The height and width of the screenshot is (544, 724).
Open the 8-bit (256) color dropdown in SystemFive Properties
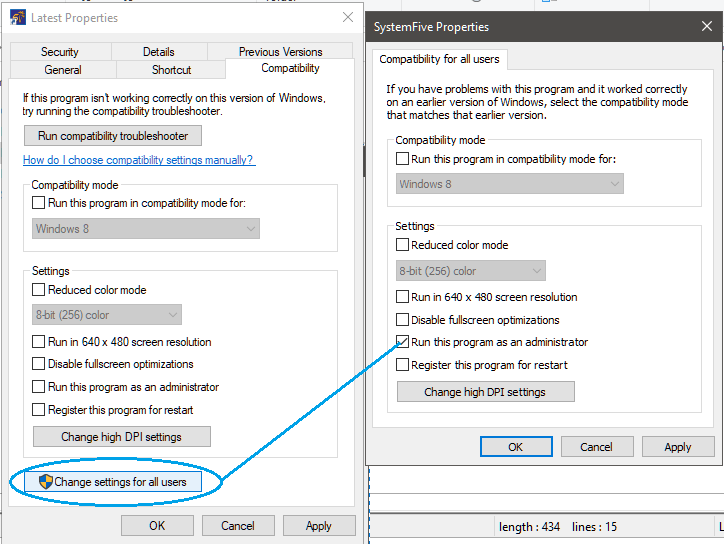coord(471,271)
